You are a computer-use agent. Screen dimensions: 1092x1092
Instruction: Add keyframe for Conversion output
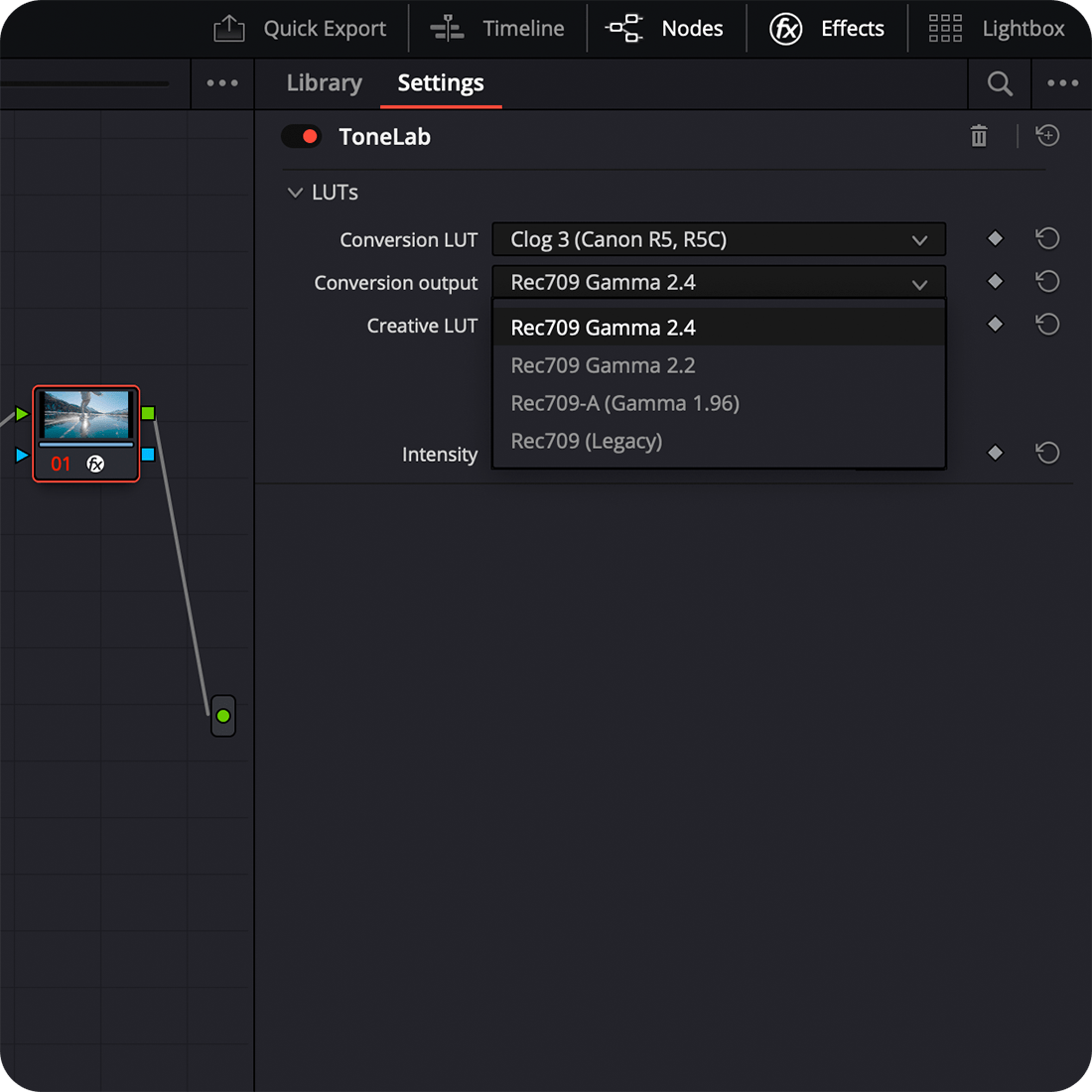click(x=995, y=282)
